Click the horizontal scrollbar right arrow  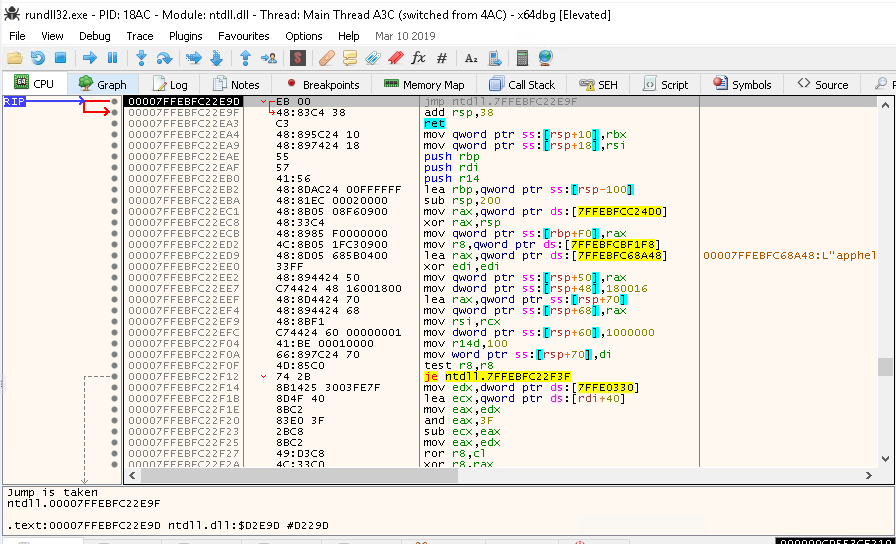[x=869, y=475]
